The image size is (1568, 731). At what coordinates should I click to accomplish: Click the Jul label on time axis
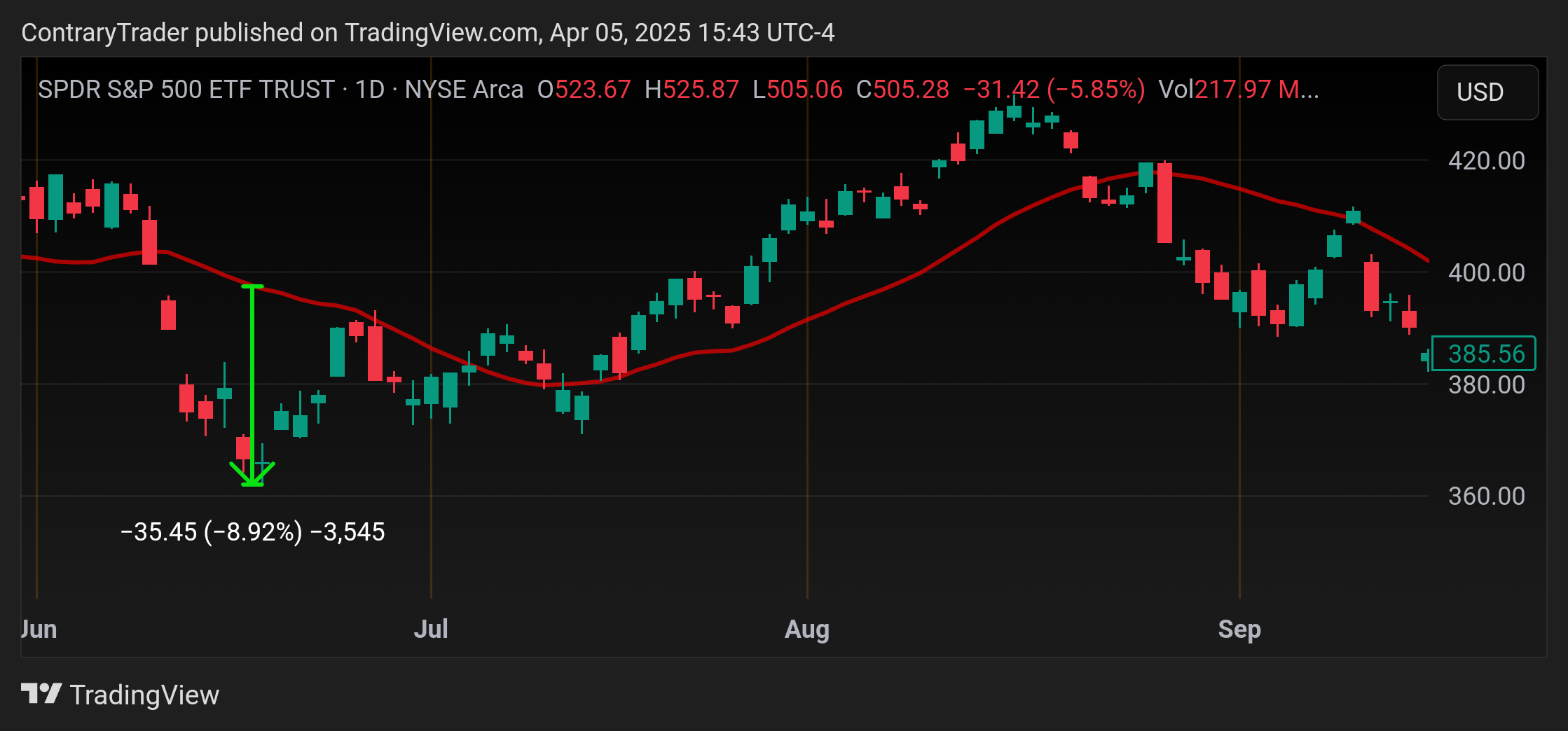tap(431, 629)
